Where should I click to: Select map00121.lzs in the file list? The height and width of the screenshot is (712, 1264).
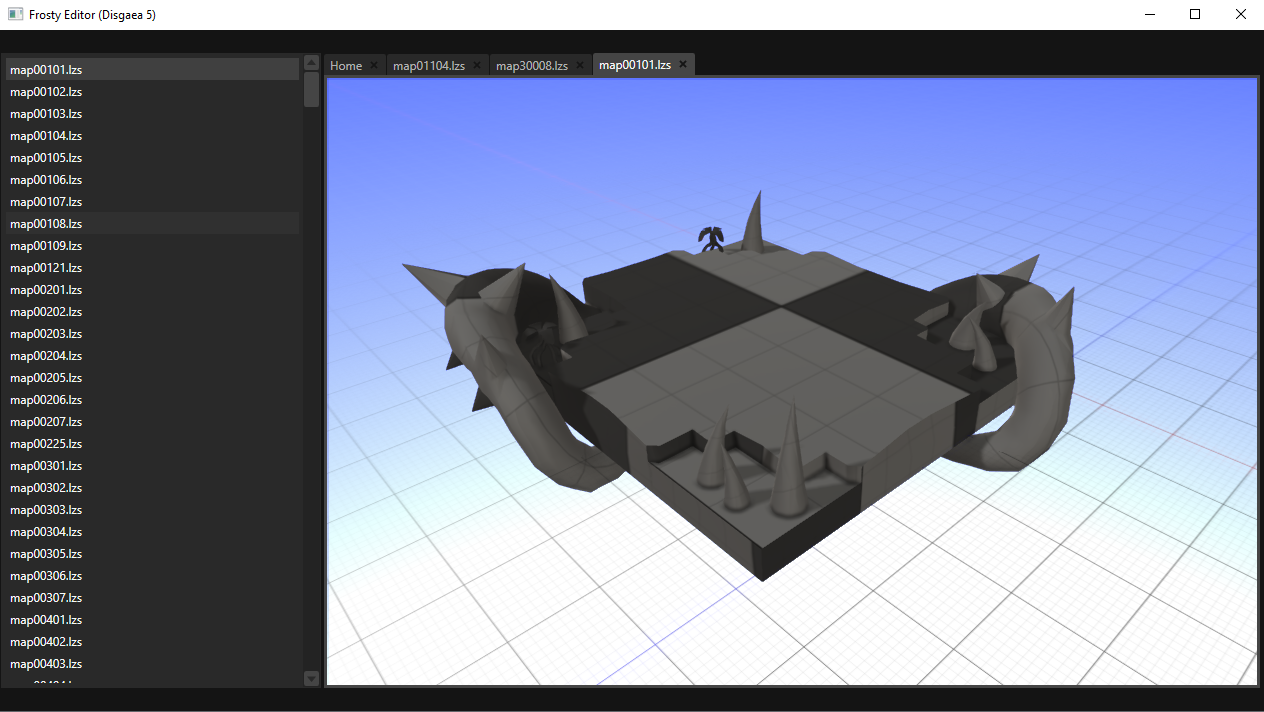[152, 267]
